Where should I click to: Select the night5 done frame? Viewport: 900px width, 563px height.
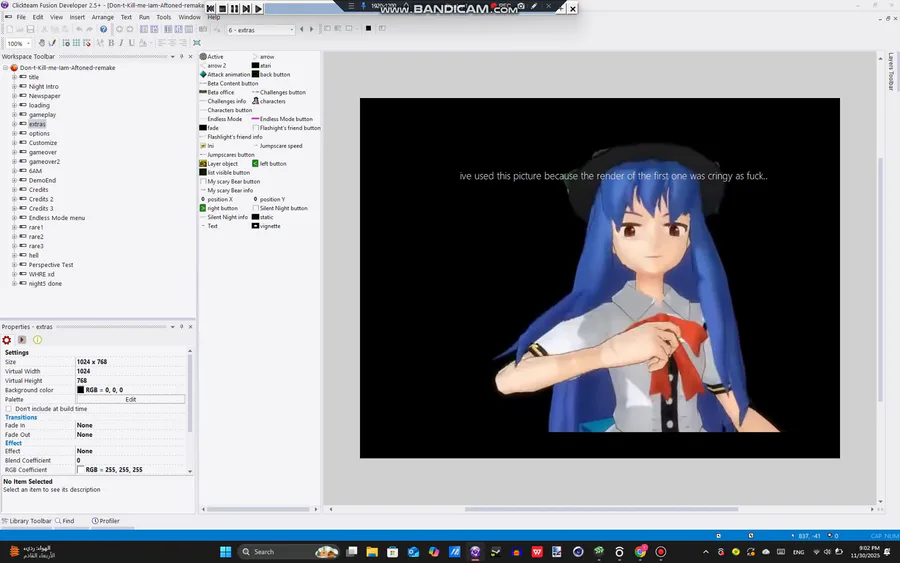point(45,284)
